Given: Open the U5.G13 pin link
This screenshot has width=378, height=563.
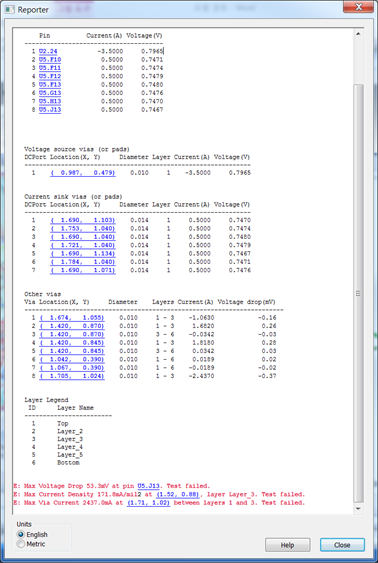Looking at the screenshot, I should coord(50,93).
